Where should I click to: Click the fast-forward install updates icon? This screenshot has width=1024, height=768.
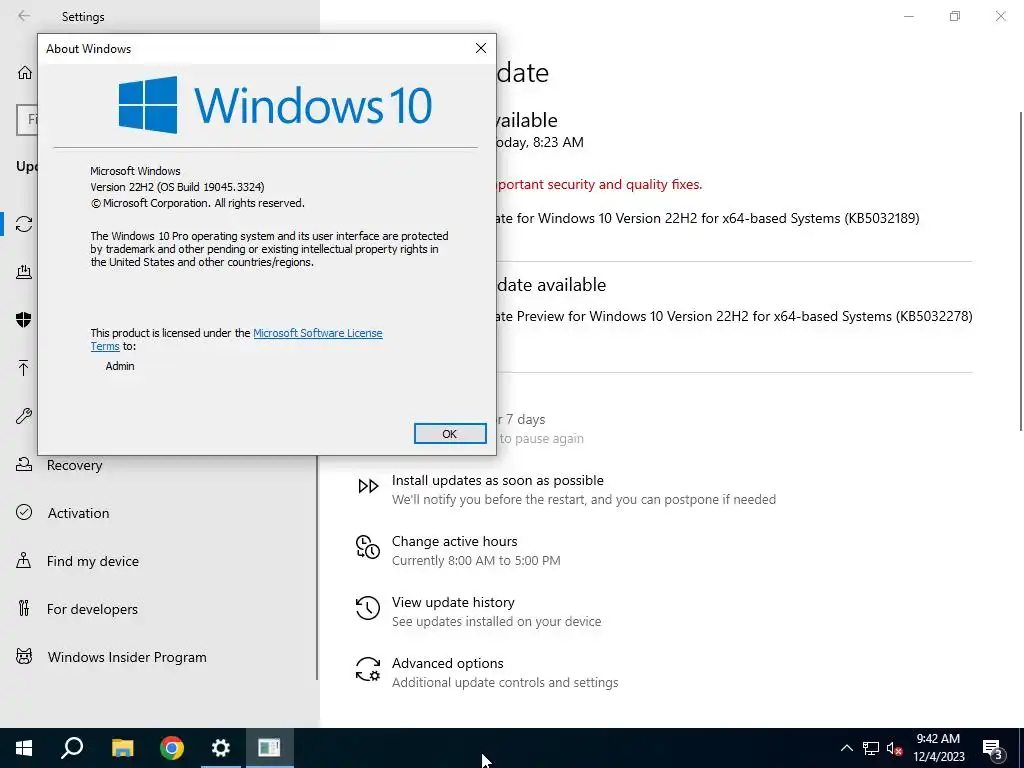pos(368,486)
